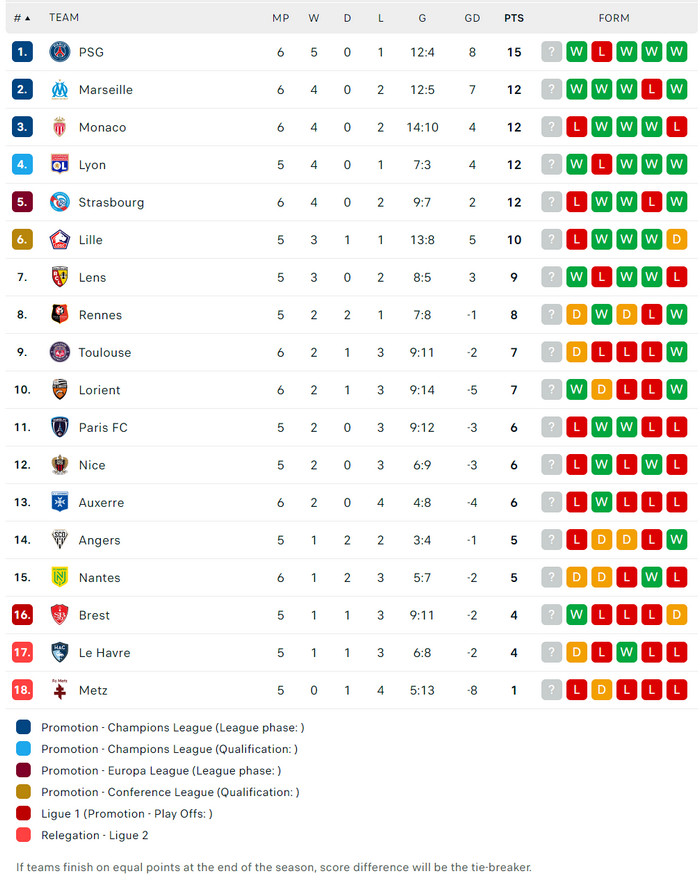This screenshot has width=700, height=881.
Task: Click the PSG club crest icon
Action: (x=60, y=52)
